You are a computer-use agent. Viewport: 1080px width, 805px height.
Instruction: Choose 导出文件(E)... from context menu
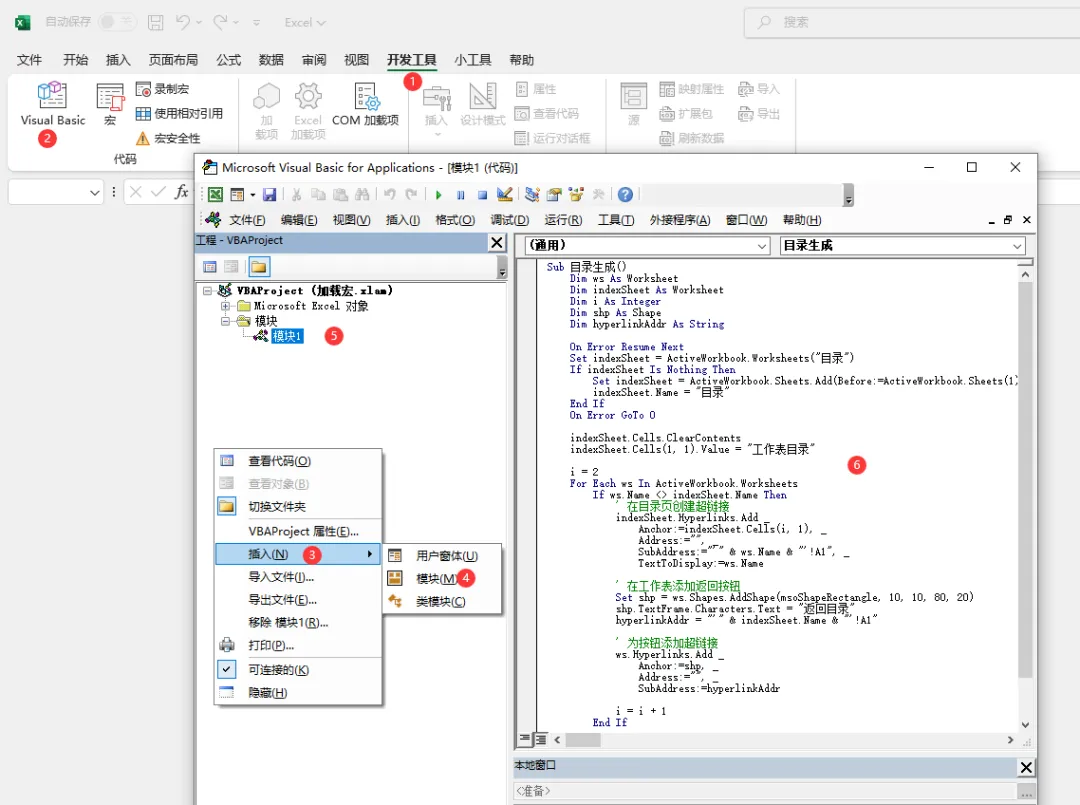click(x=298, y=599)
